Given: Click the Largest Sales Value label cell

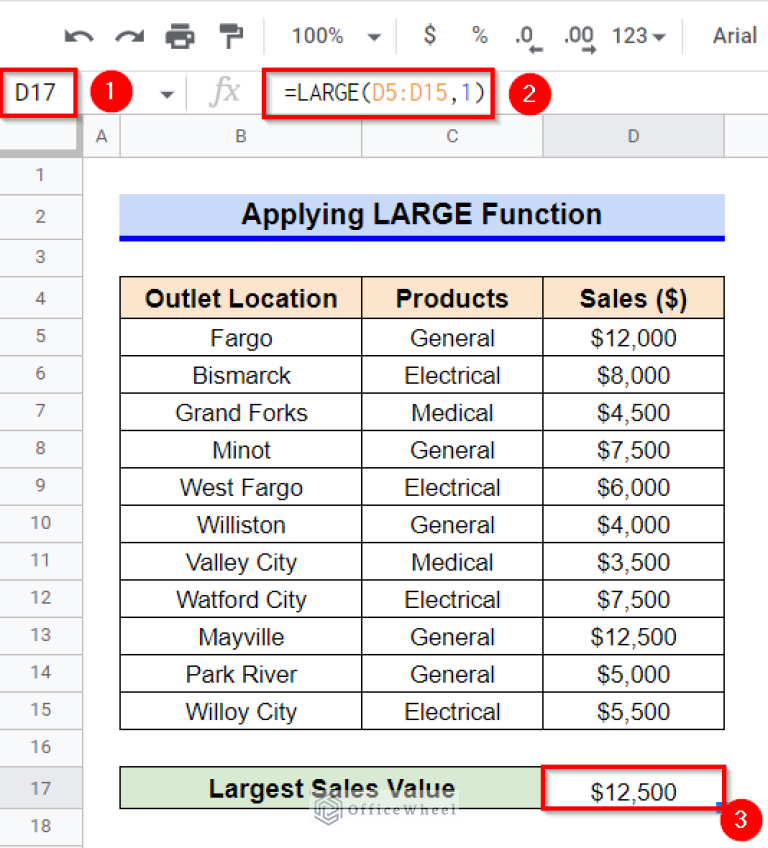Looking at the screenshot, I should click(330, 789).
